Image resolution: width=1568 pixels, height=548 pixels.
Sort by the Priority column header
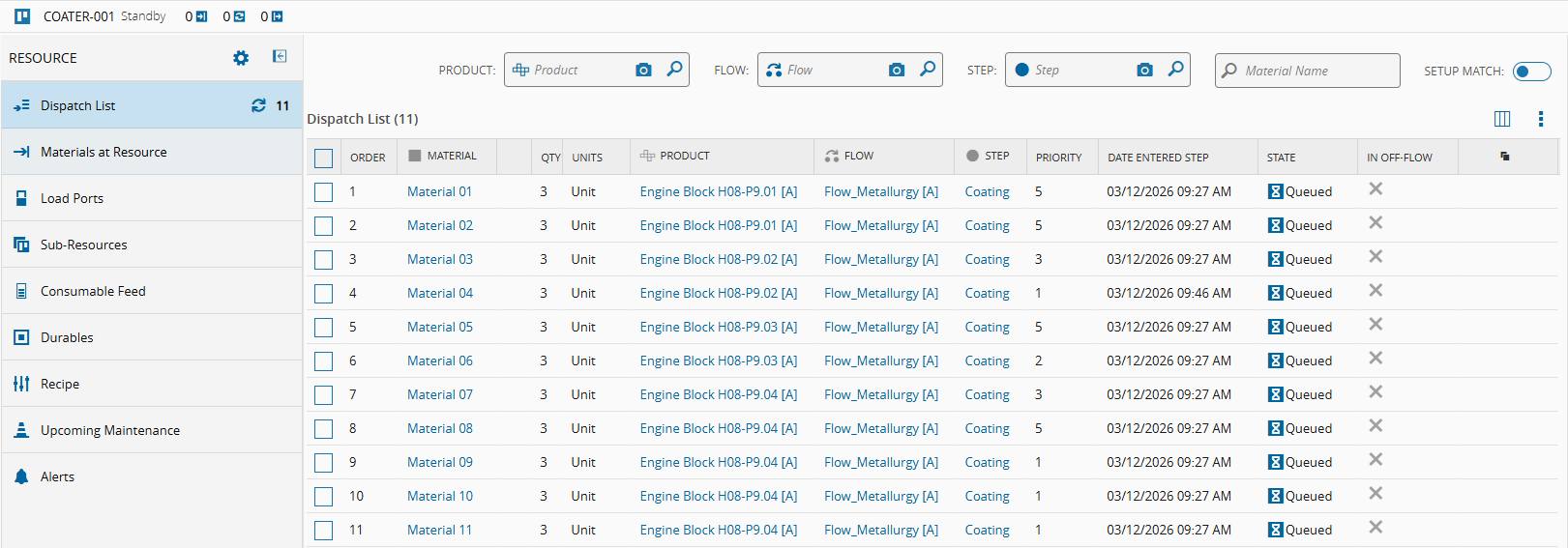[1058, 158]
